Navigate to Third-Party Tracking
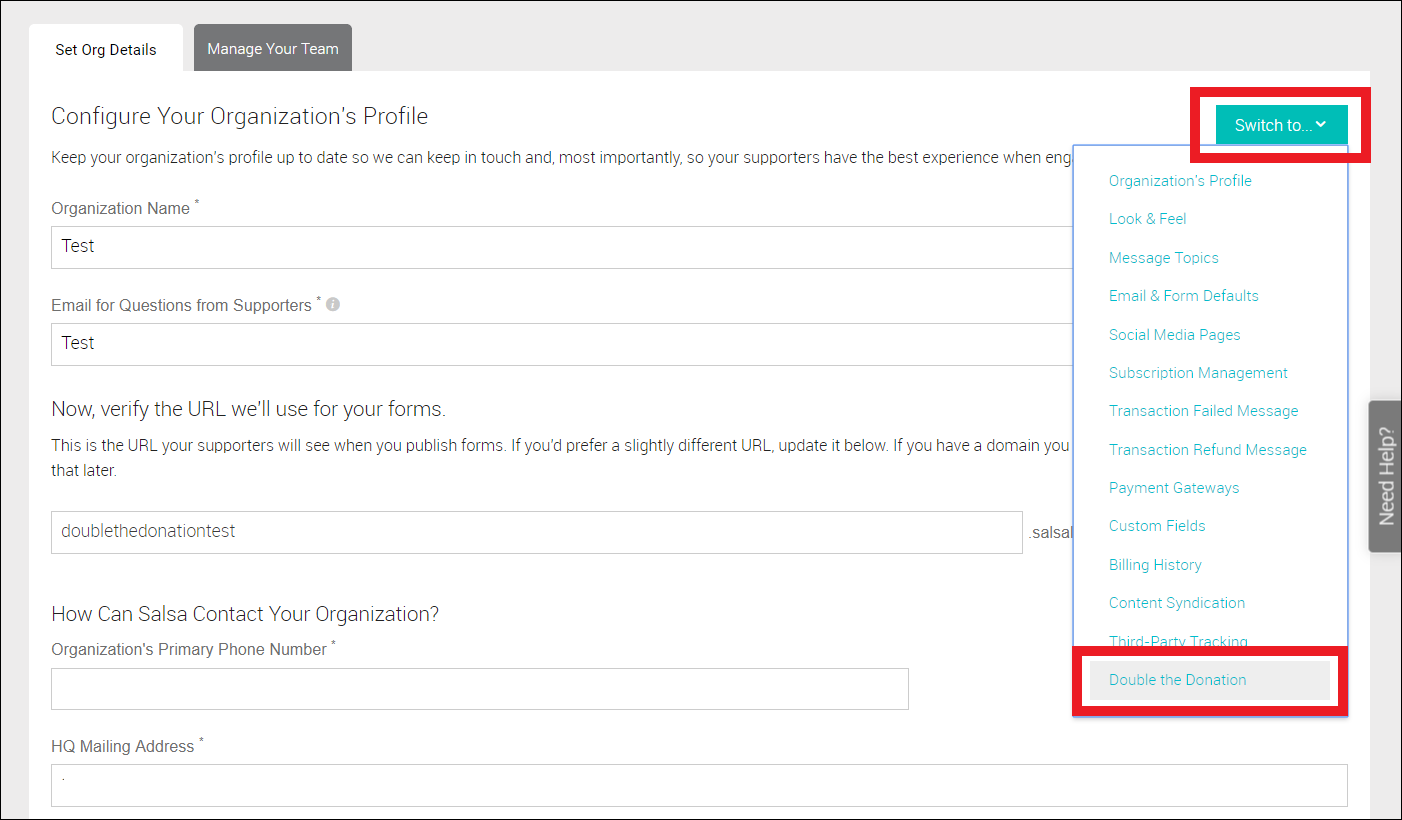This screenshot has height=820, width=1402. (x=1178, y=640)
